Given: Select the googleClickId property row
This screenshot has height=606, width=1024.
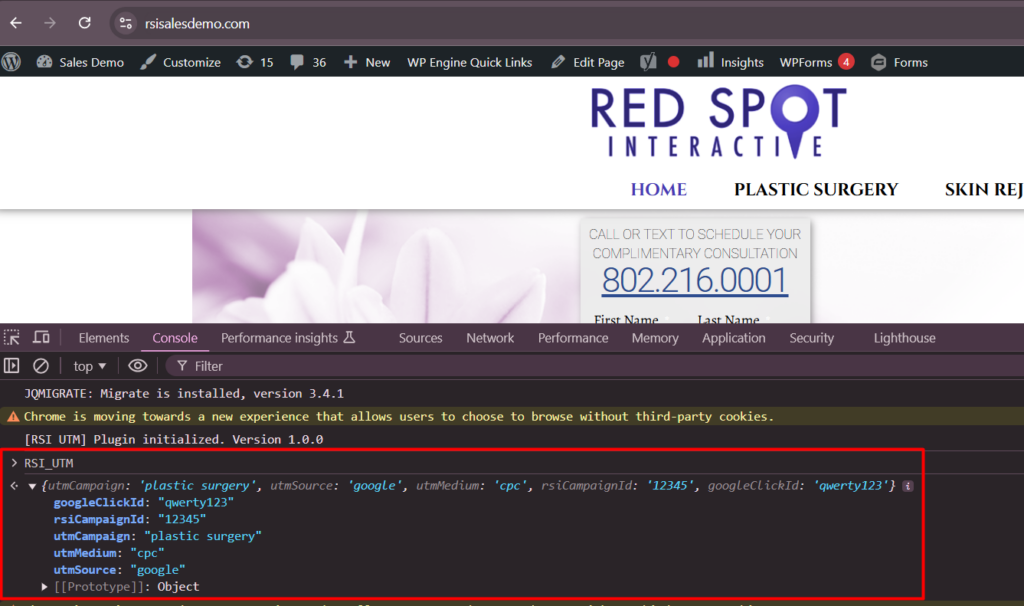Looking at the screenshot, I should pos(144,502).
